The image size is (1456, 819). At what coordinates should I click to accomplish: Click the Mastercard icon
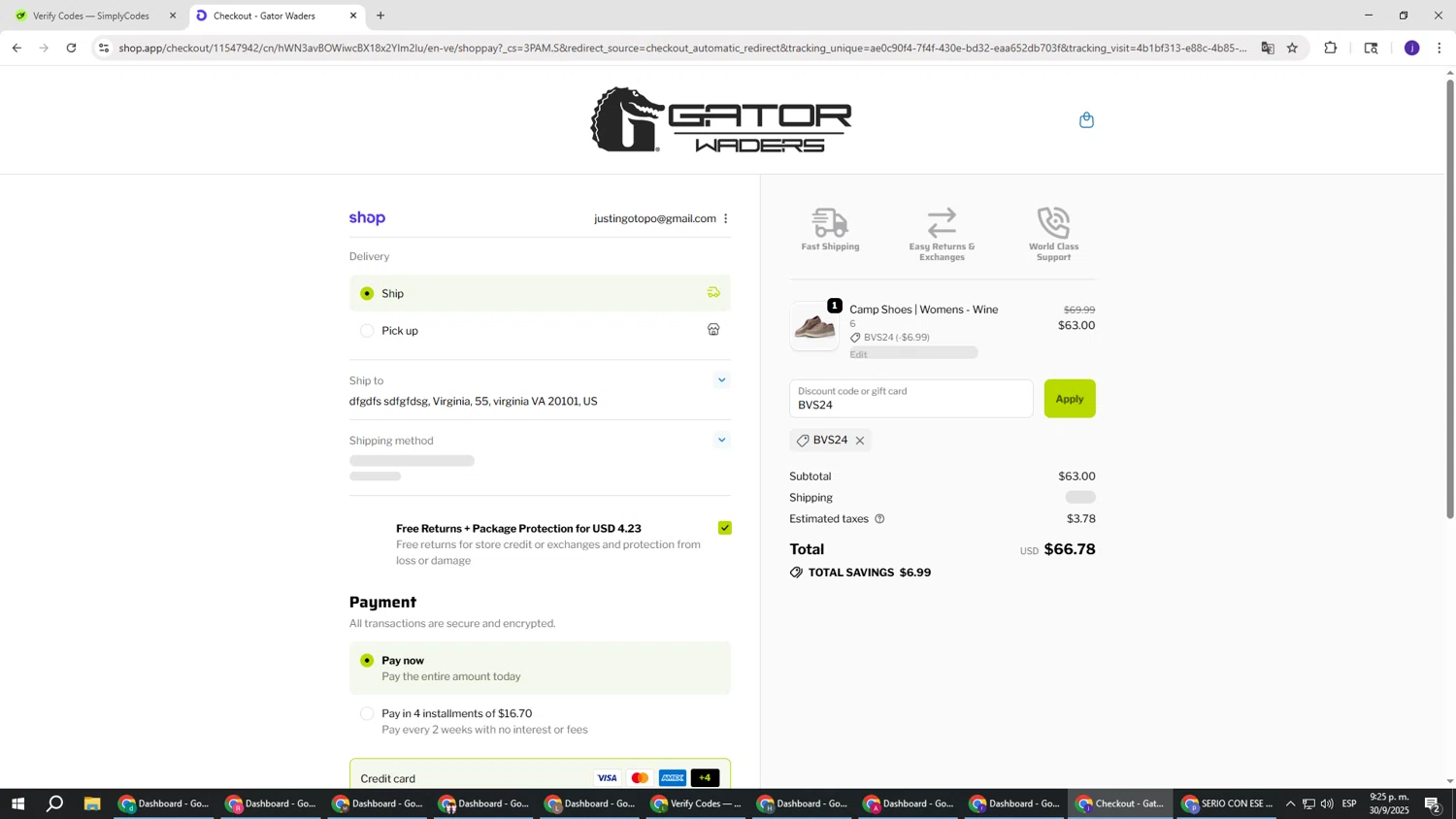(x=640, y=778)
